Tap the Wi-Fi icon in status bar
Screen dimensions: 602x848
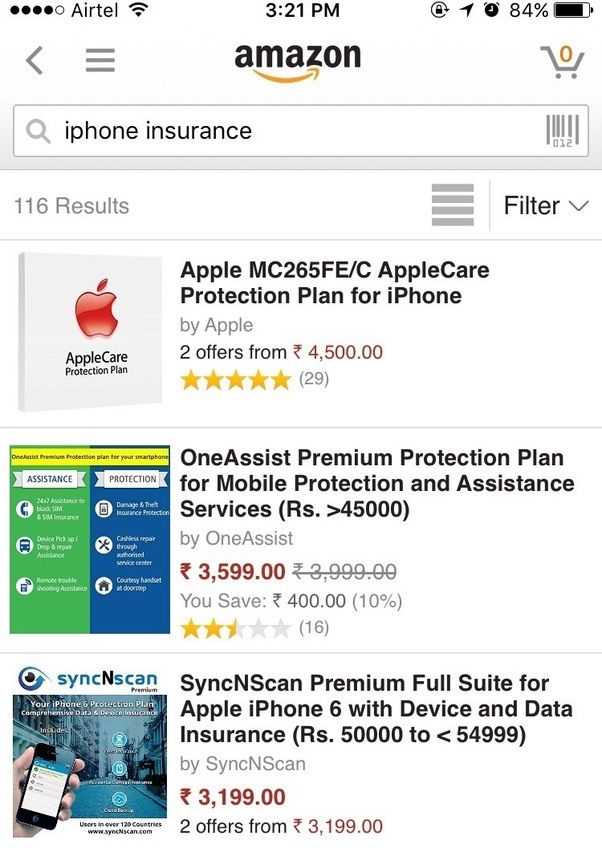[x=139, y=12]
